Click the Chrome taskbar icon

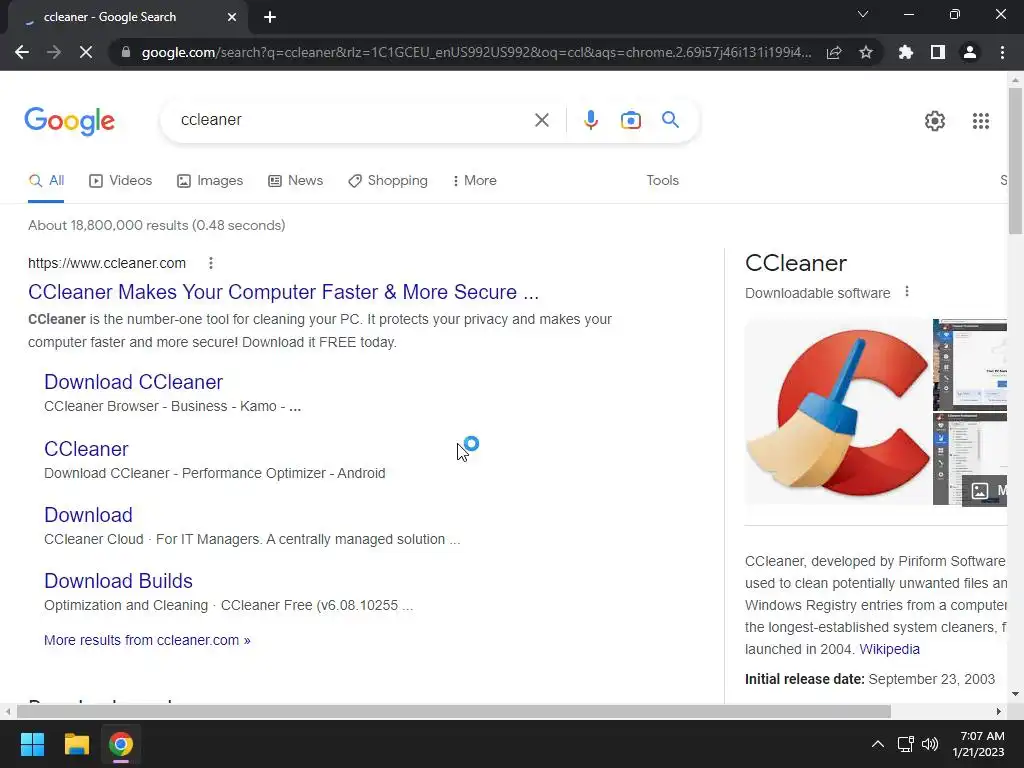pos(120,744)
